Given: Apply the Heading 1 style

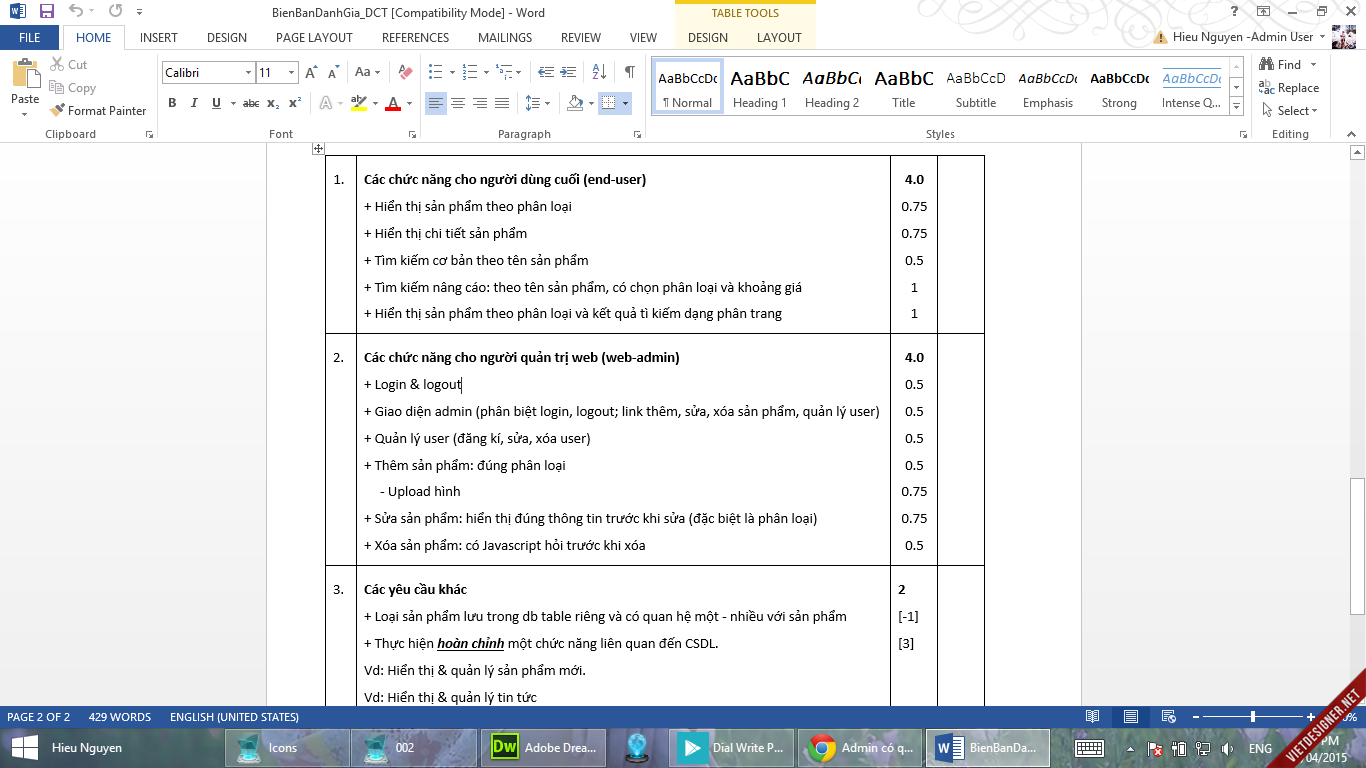Looking at the screenshot, I should click(x=760, y=88).
